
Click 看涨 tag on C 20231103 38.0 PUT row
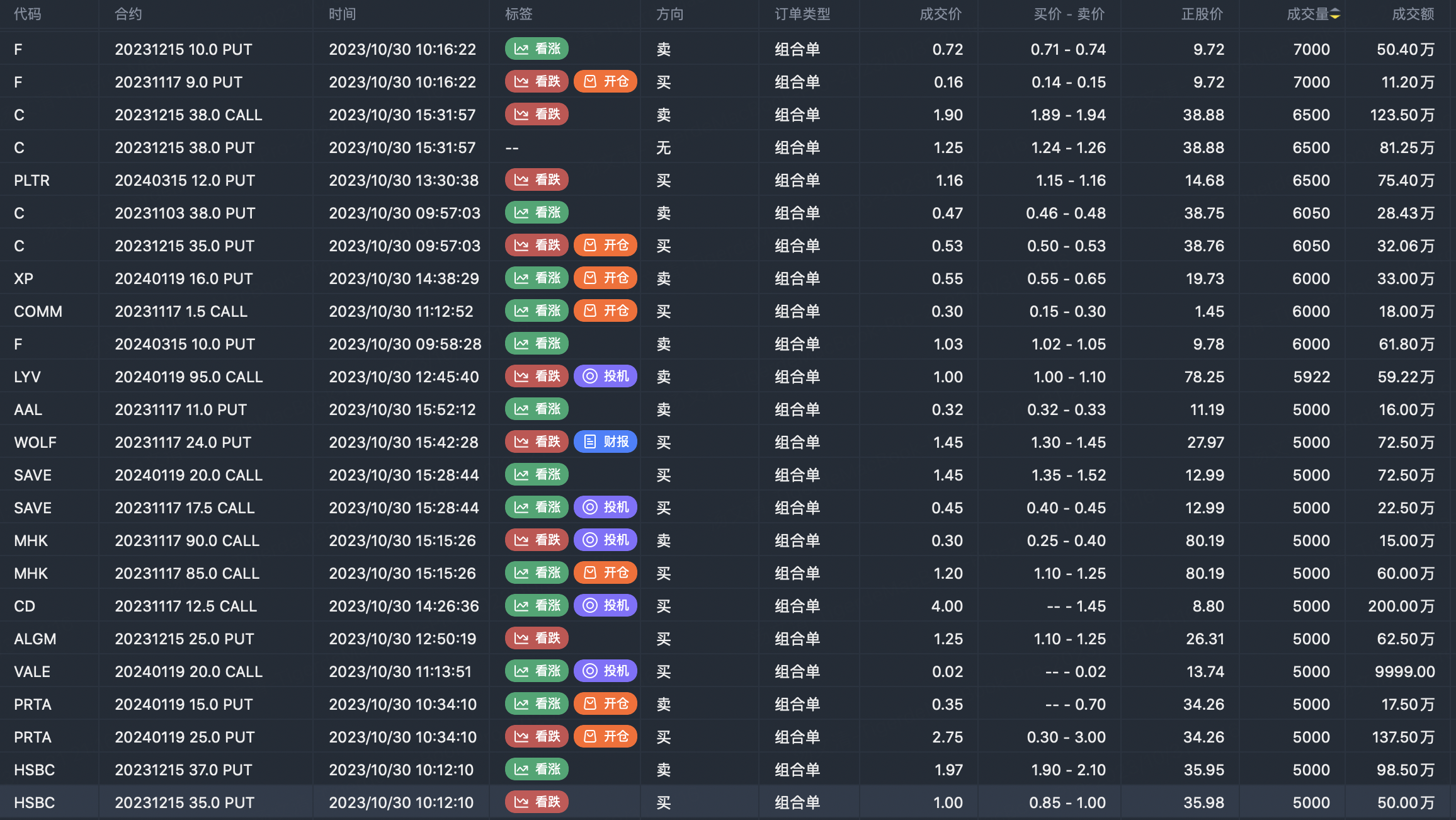click(x=537, y=213)
